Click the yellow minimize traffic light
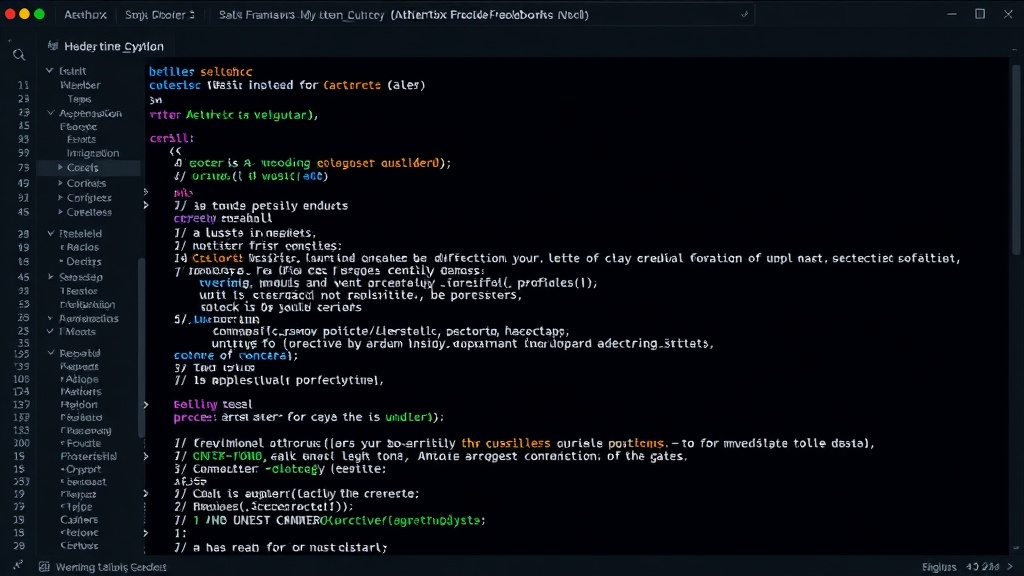 [25, 14]
